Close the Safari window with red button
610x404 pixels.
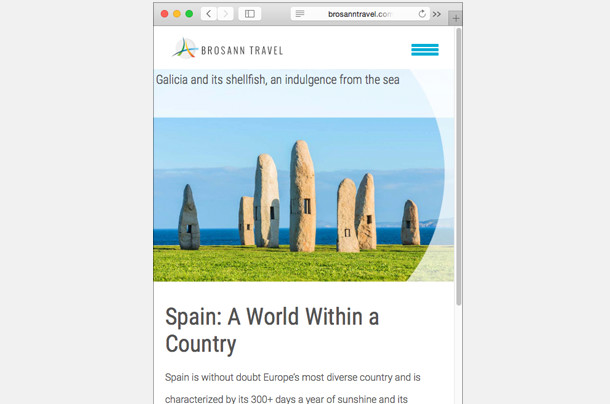click(x=165, y=14)
